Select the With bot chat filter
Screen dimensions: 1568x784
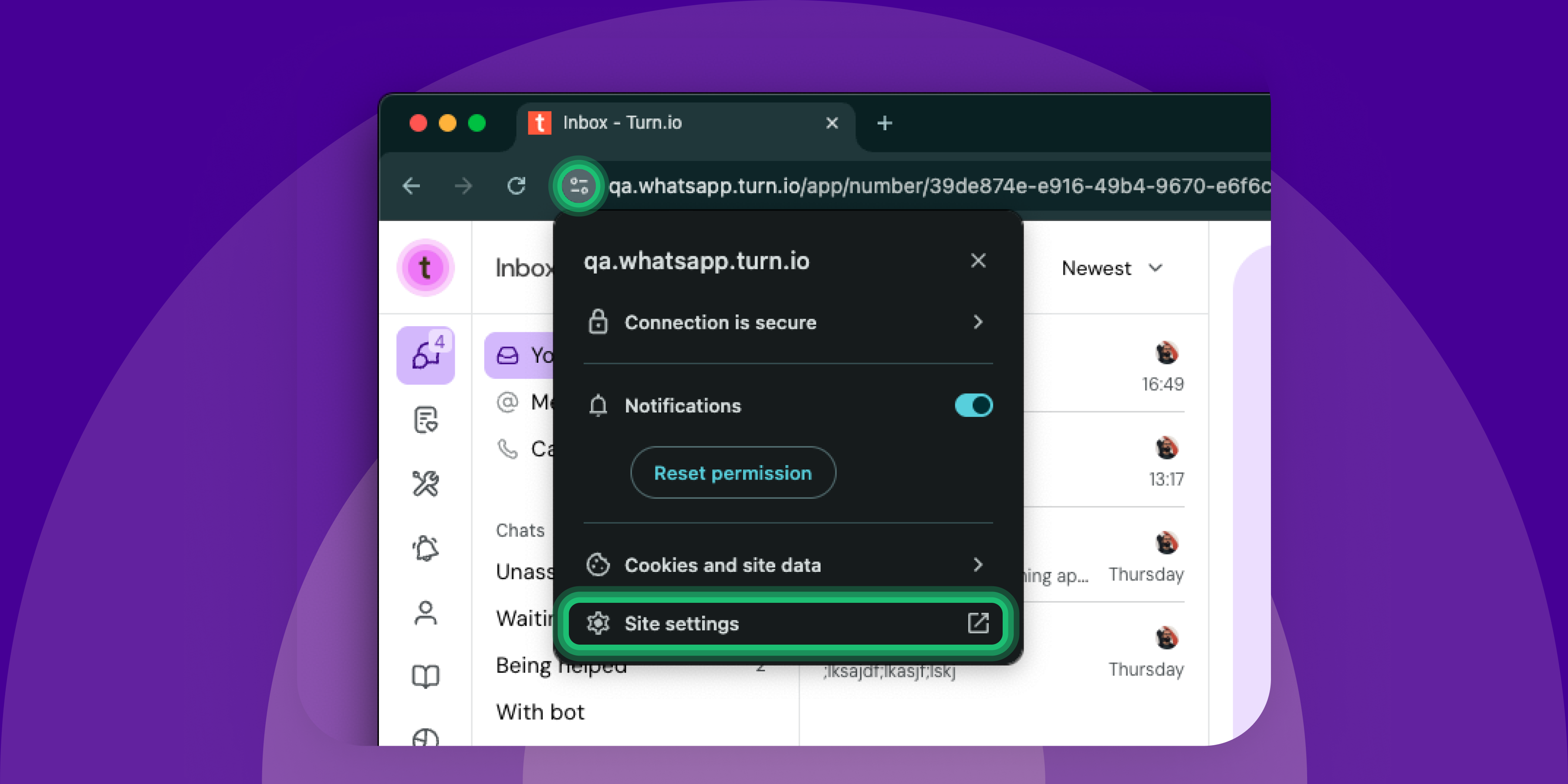pos(540,712)
